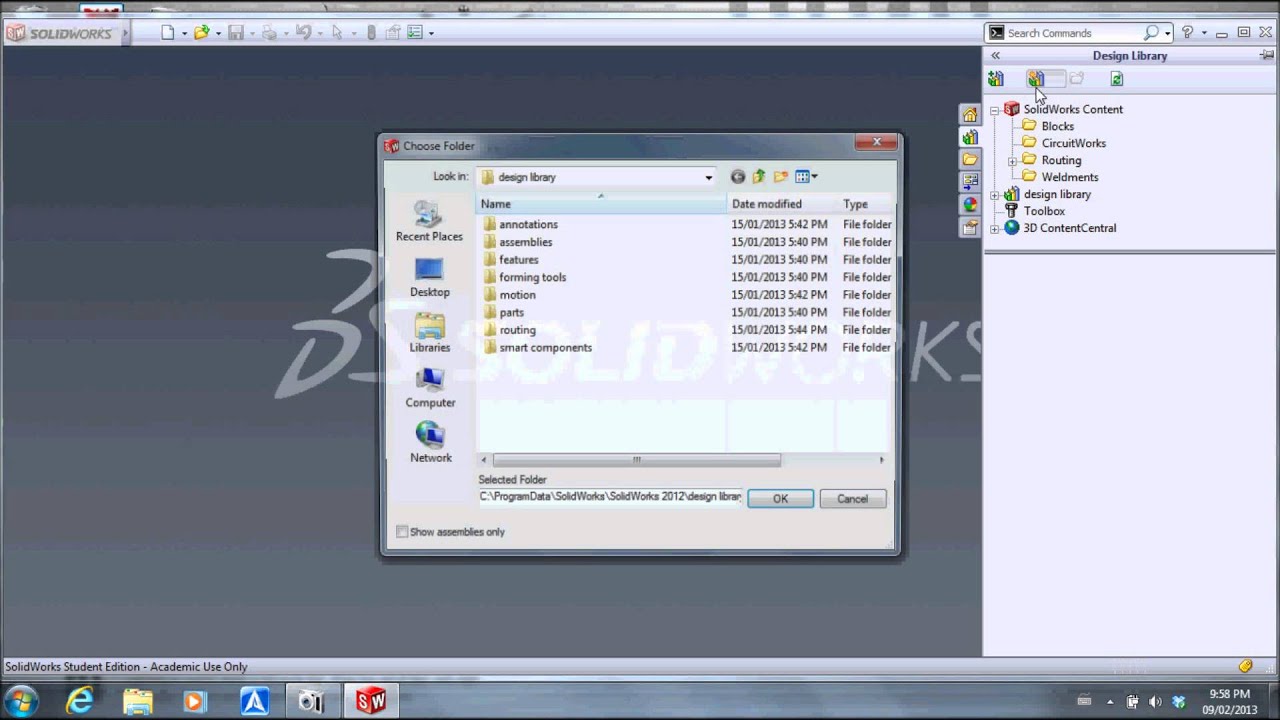Sort by the Date modified column header

click(782, 204)
